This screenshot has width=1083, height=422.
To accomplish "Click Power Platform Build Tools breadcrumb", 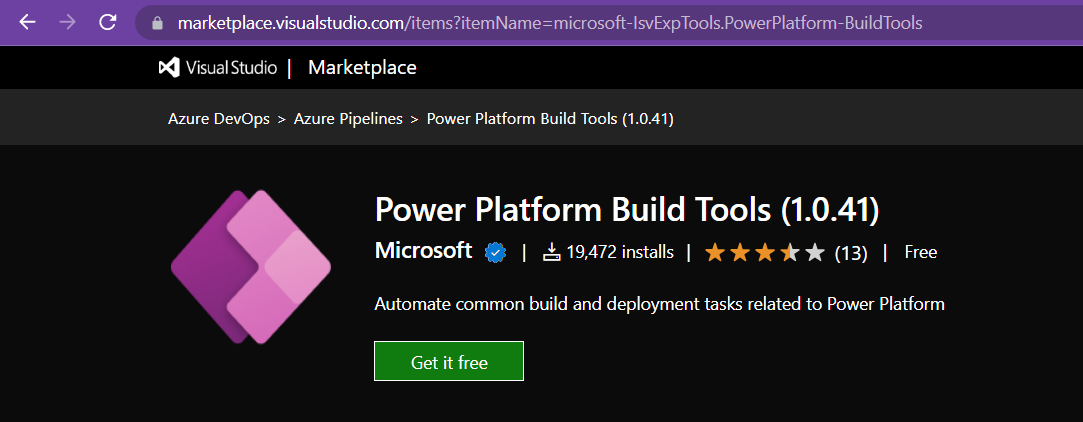I will 549,119.
